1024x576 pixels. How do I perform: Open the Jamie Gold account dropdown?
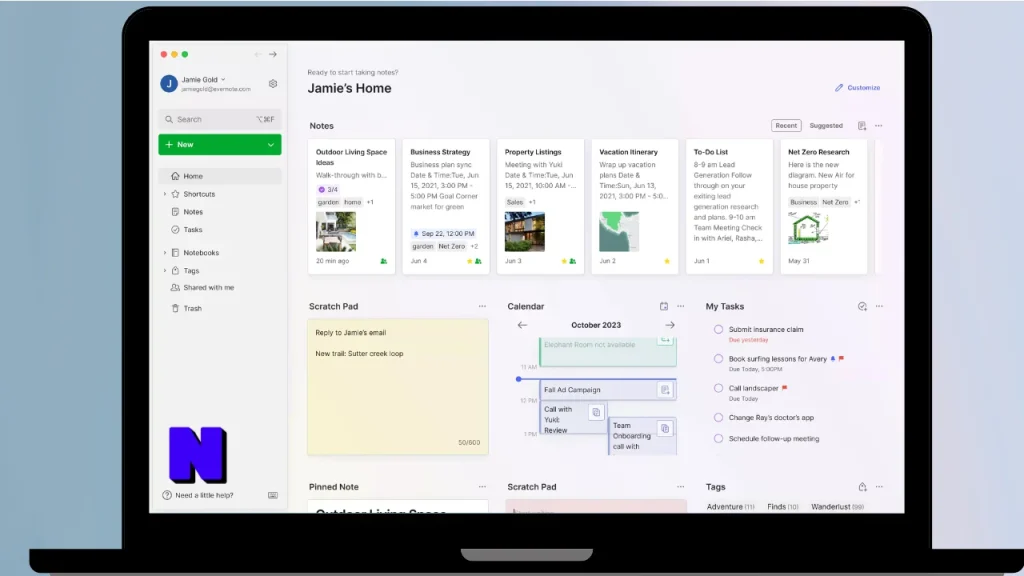pyautogui.click(x=223, y=80)
